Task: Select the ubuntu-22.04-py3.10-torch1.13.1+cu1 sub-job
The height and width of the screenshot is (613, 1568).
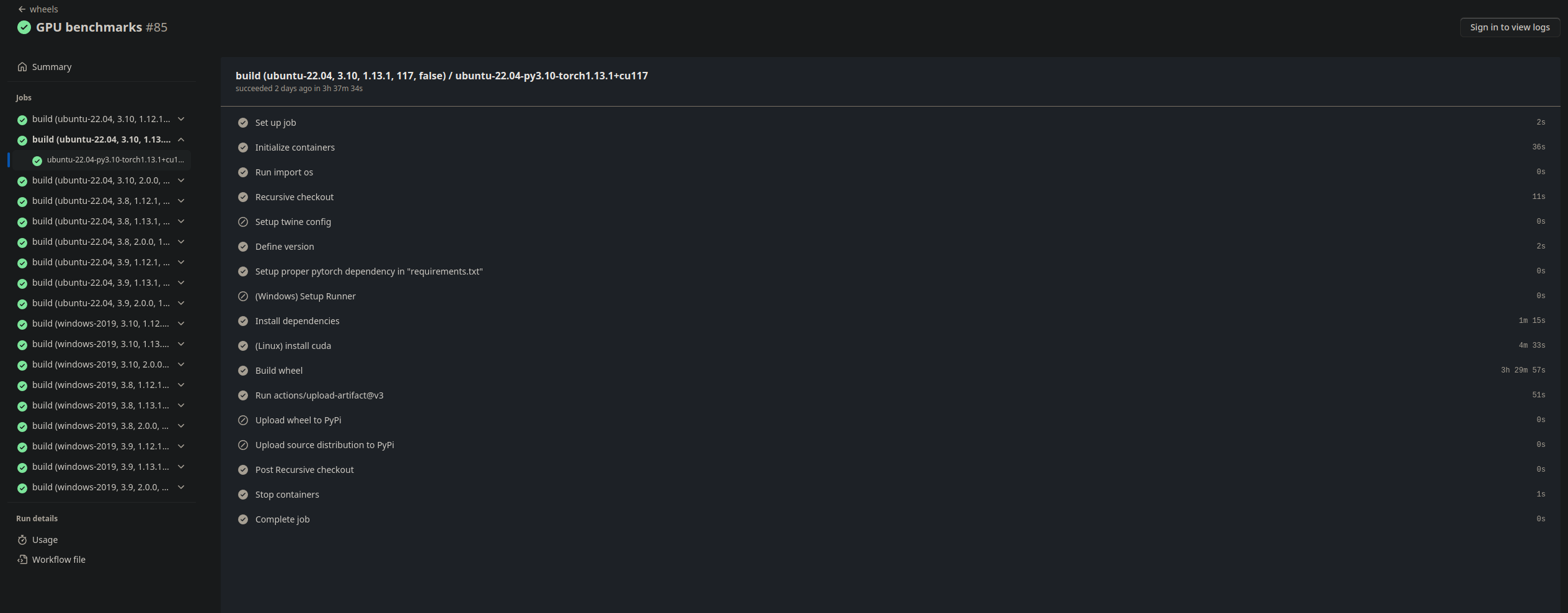Action: pyautogui.click(x=109, y=160)
